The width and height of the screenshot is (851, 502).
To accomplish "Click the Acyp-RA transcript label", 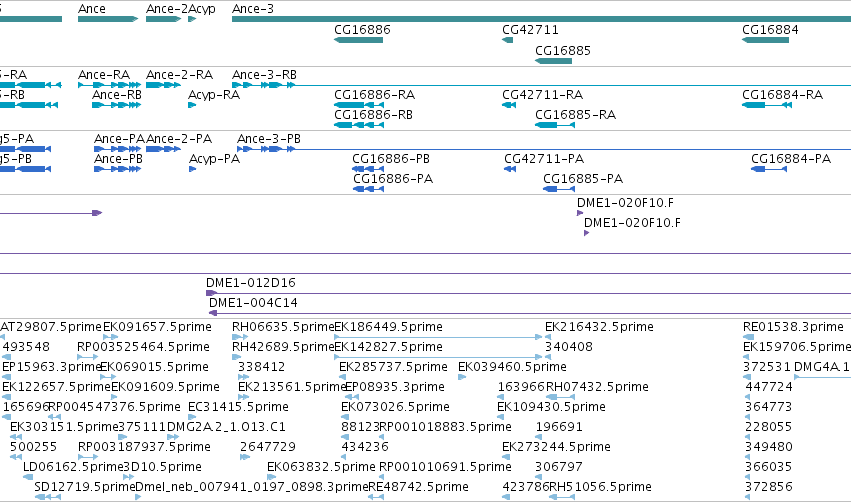I will (x=214, y=94).
